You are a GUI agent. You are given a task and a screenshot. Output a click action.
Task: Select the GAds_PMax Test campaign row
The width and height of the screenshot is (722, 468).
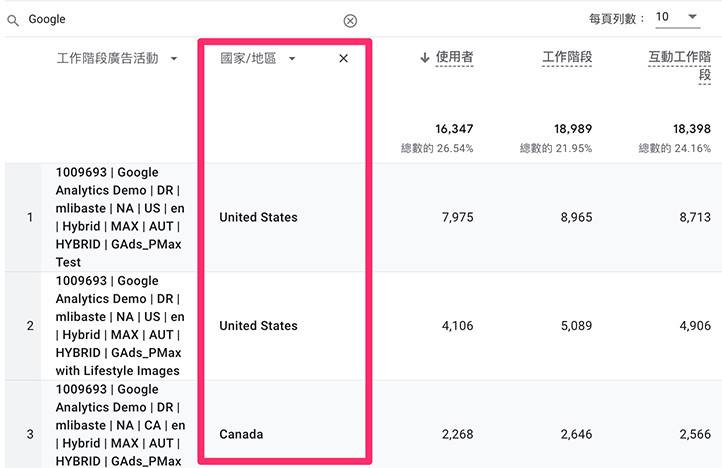[x=120, y=217]
